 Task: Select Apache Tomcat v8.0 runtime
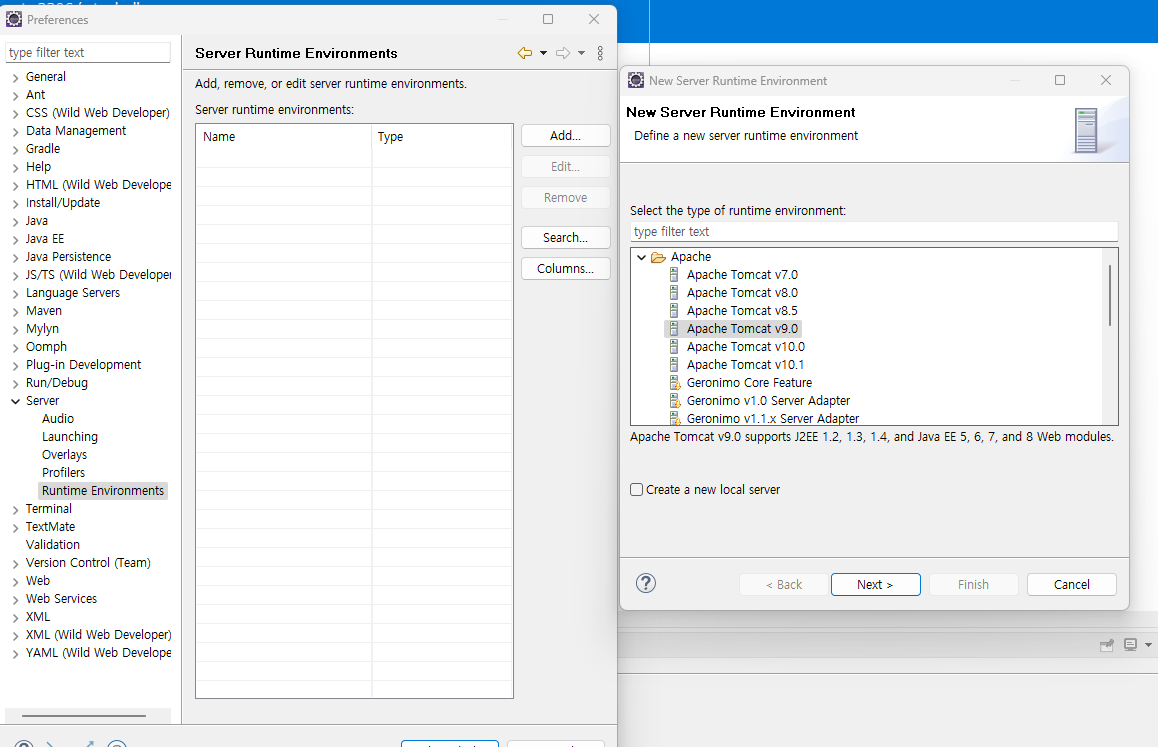point(741,293)
